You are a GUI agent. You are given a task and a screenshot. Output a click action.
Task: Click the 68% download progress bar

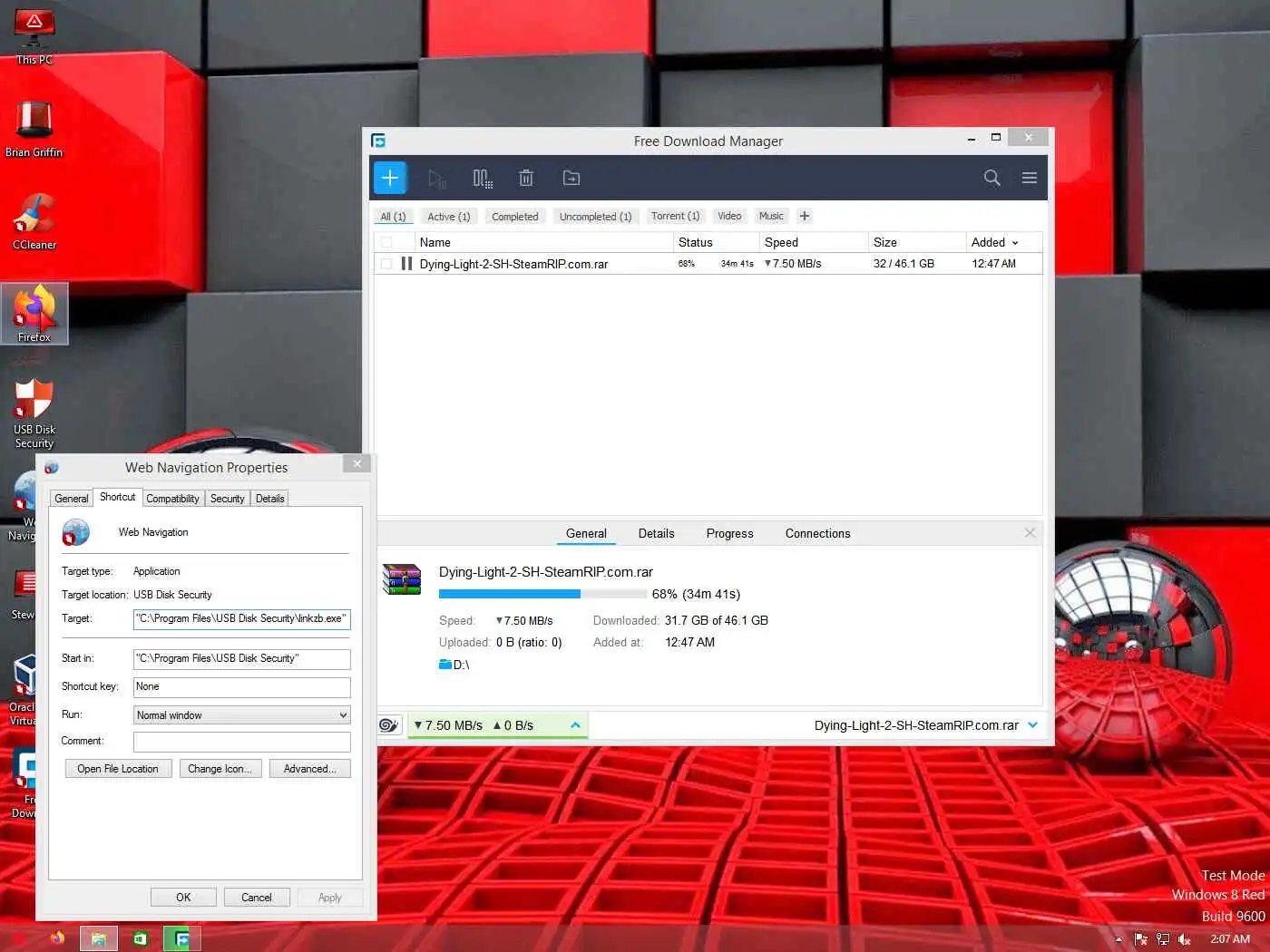click(542, 594)
